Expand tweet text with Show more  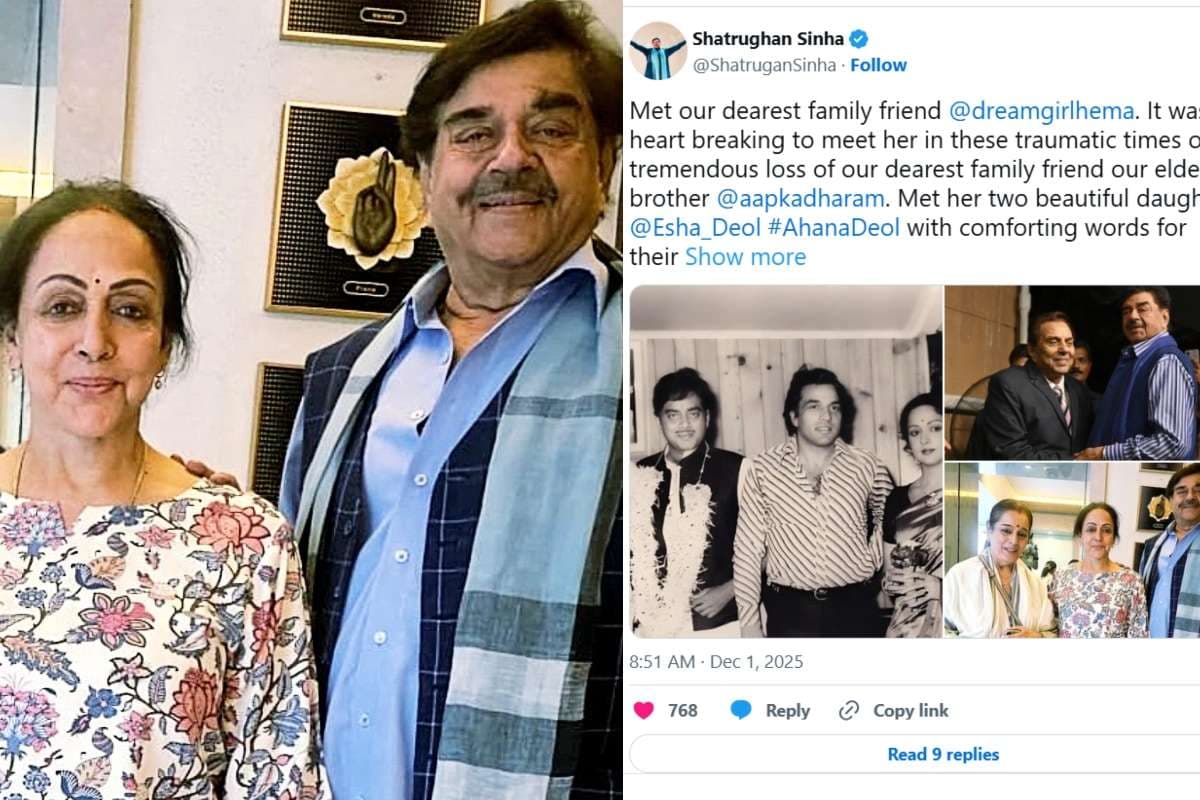[745, 257]
